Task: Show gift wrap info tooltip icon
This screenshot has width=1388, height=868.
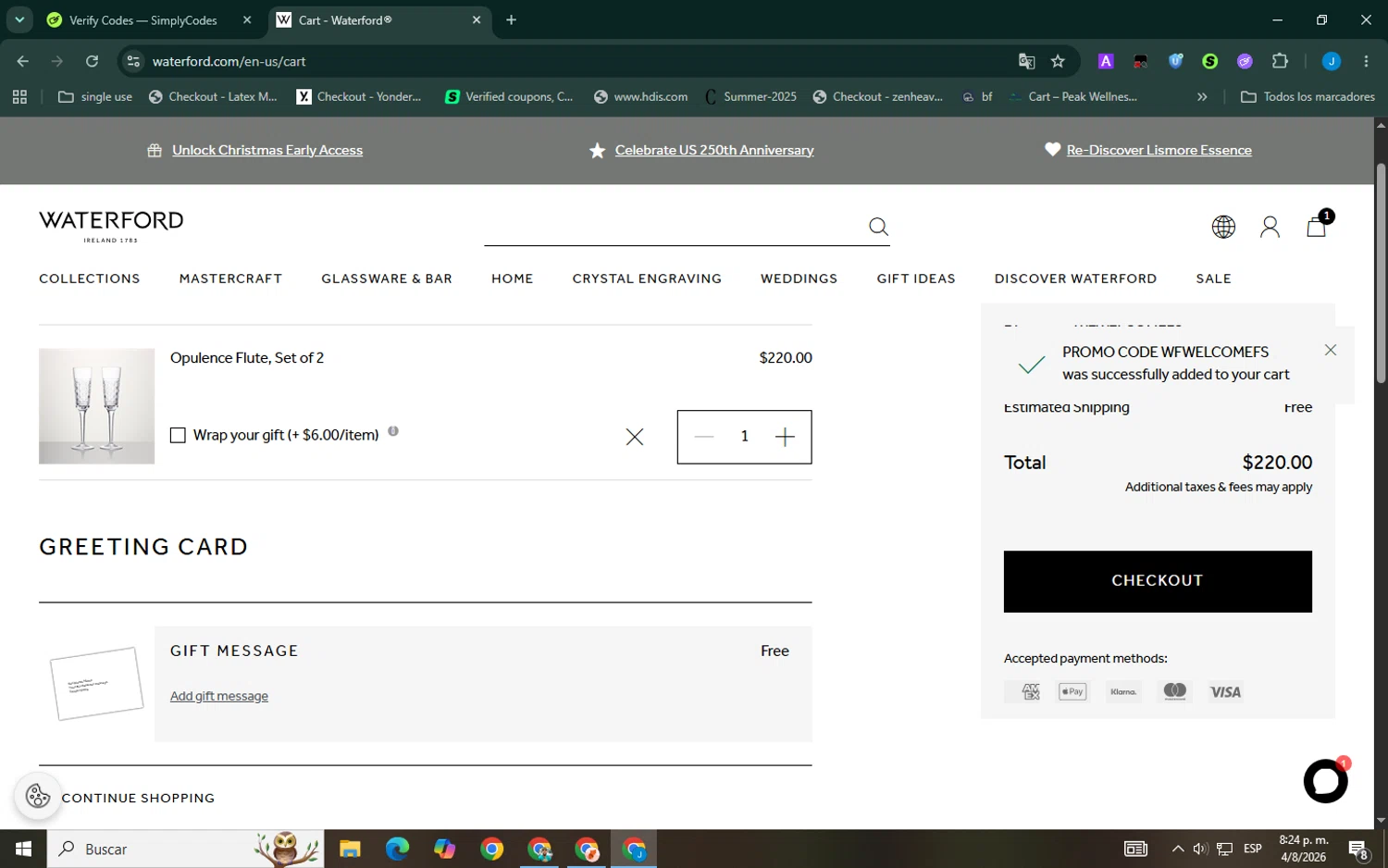Action: coord(393,431)
